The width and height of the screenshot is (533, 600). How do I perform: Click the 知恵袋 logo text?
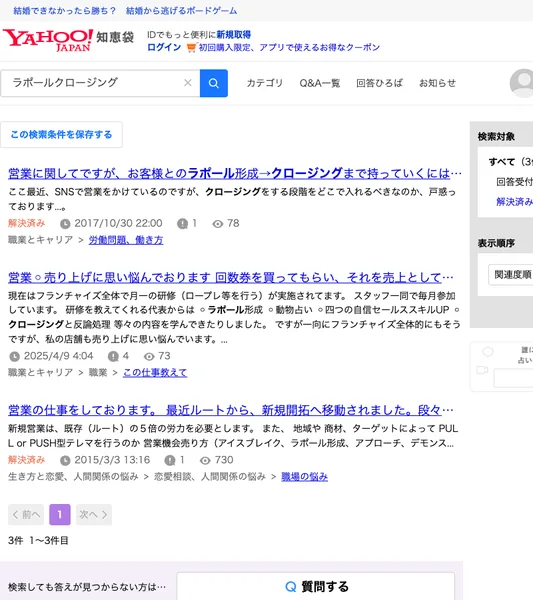click(115, 37)
